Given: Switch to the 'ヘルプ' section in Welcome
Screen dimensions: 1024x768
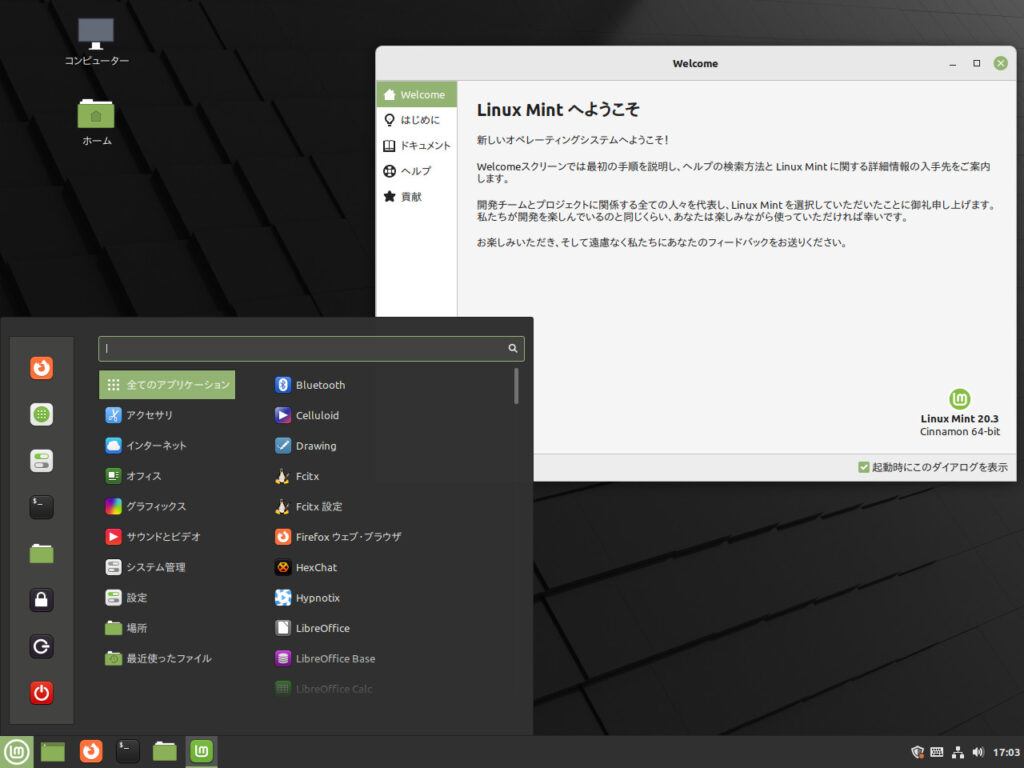Looking at the screenshot, I should 416,170.
